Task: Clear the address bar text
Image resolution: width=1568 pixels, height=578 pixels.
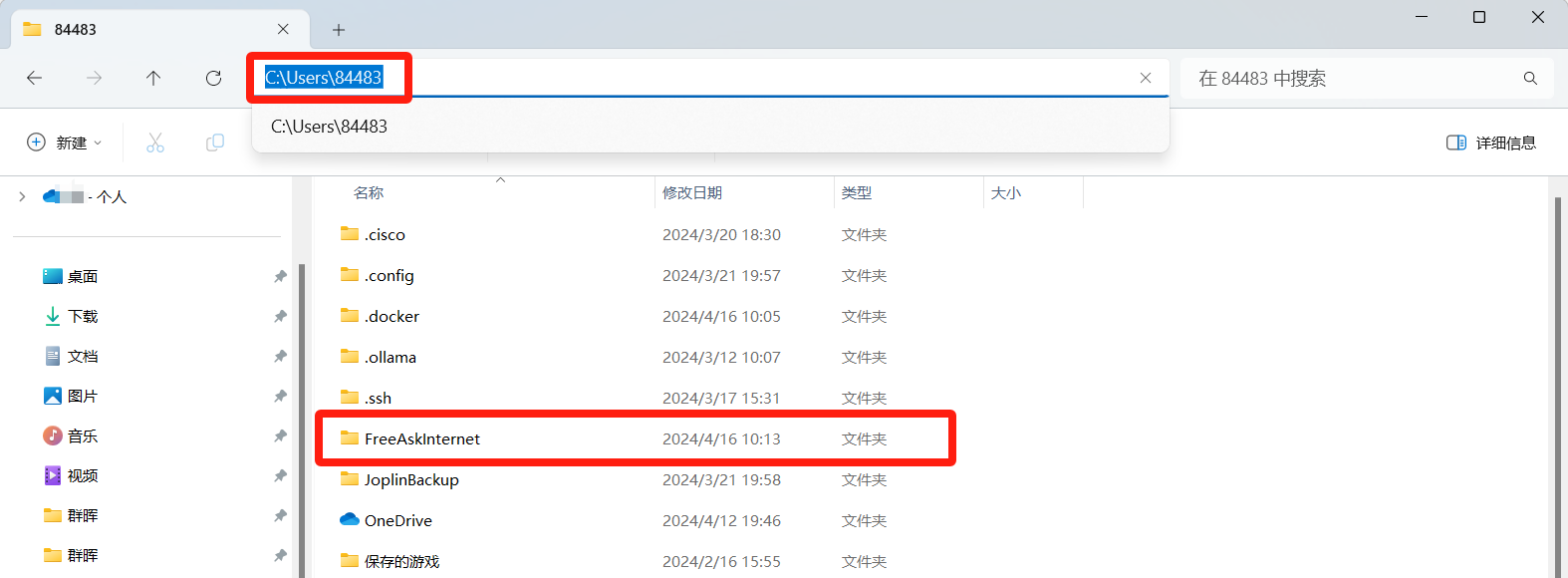Action: [x=1146, y=78]
